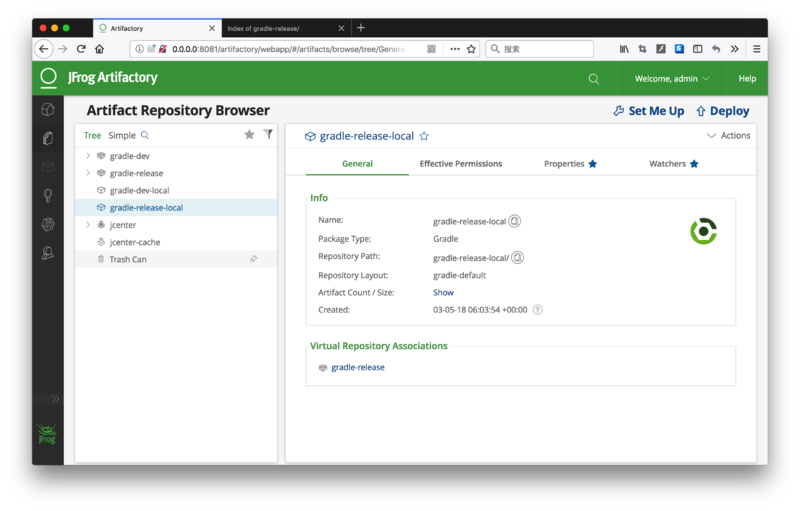Viewport: 800px width, 511px height.
Task: Open the Admin sidebar icon at bottom
Action: tap(48, 255)
